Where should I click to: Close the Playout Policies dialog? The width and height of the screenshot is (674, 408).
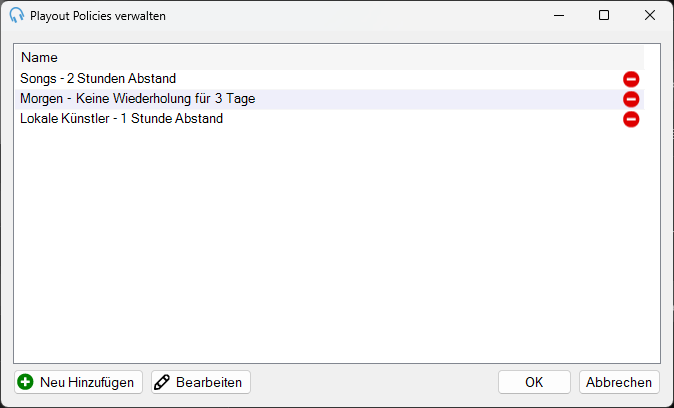[x=650, y=15]
